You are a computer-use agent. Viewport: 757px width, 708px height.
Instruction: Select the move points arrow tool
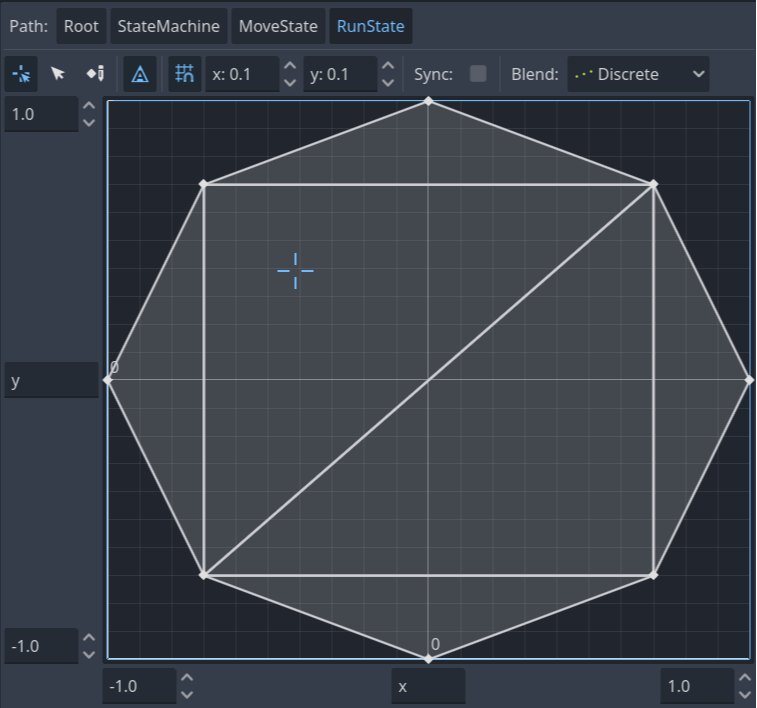(x=58, y=74)
